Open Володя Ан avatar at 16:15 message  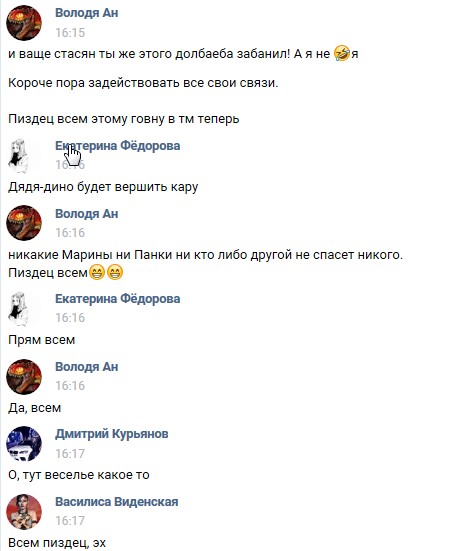(24, 23)
